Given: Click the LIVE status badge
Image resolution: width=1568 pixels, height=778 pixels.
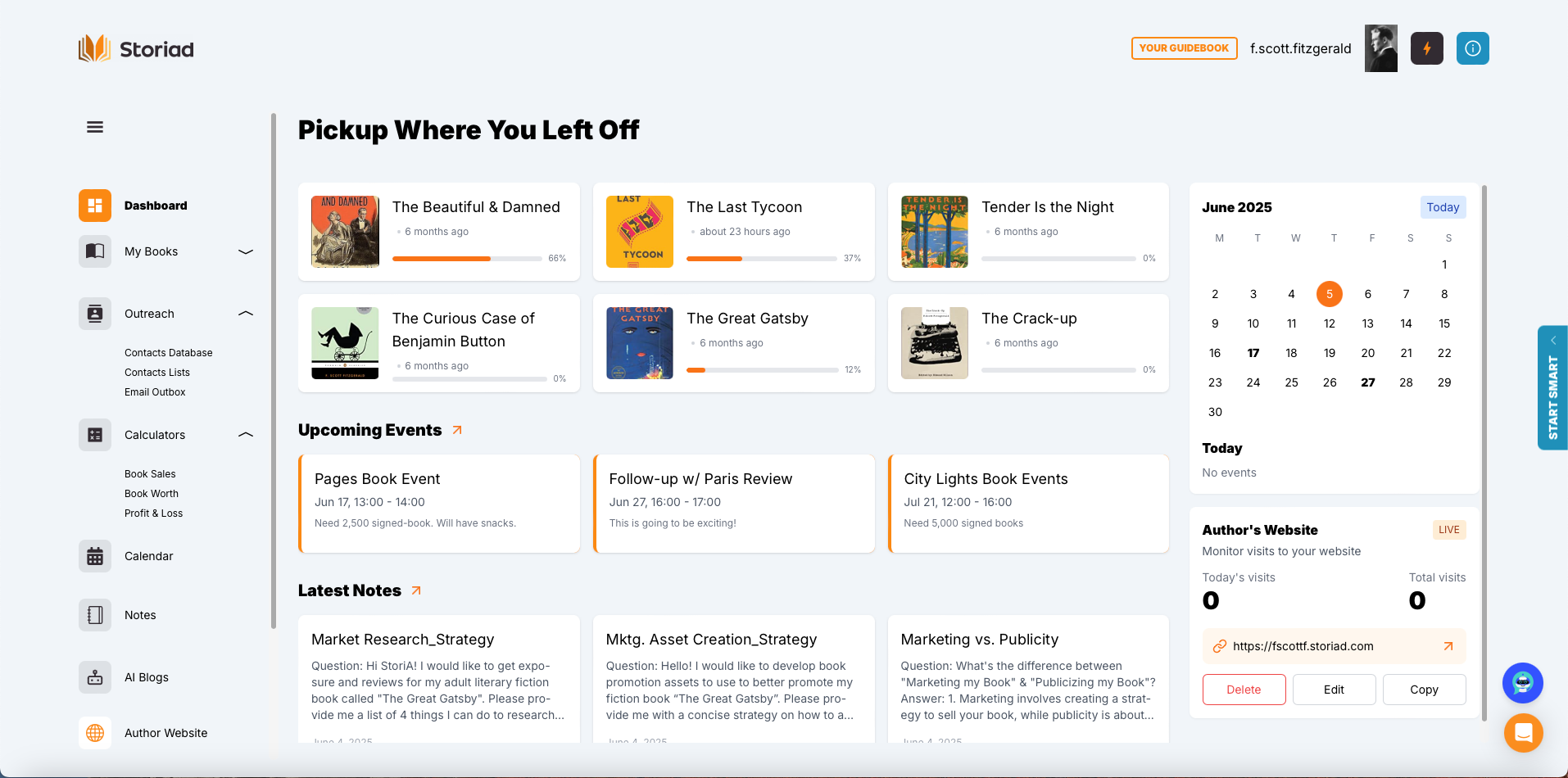Looking at the screenshot, I should [1448, 530].
